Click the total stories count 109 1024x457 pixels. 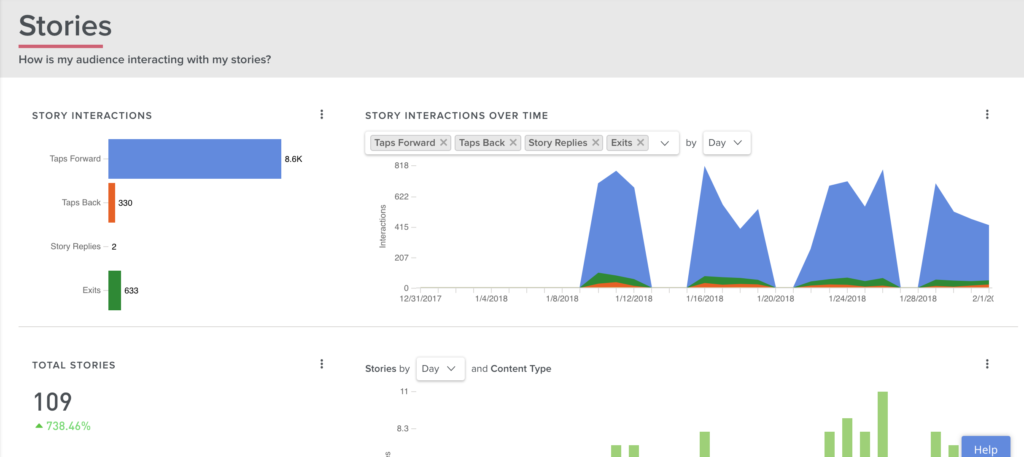(52, 402)
